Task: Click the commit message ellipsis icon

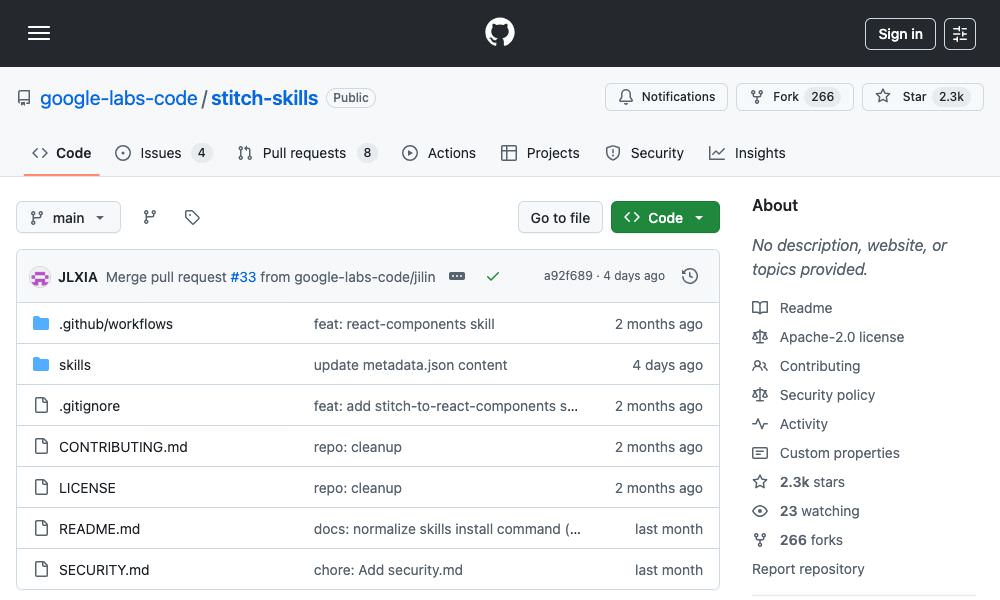Action: click(x=457, y=276)
